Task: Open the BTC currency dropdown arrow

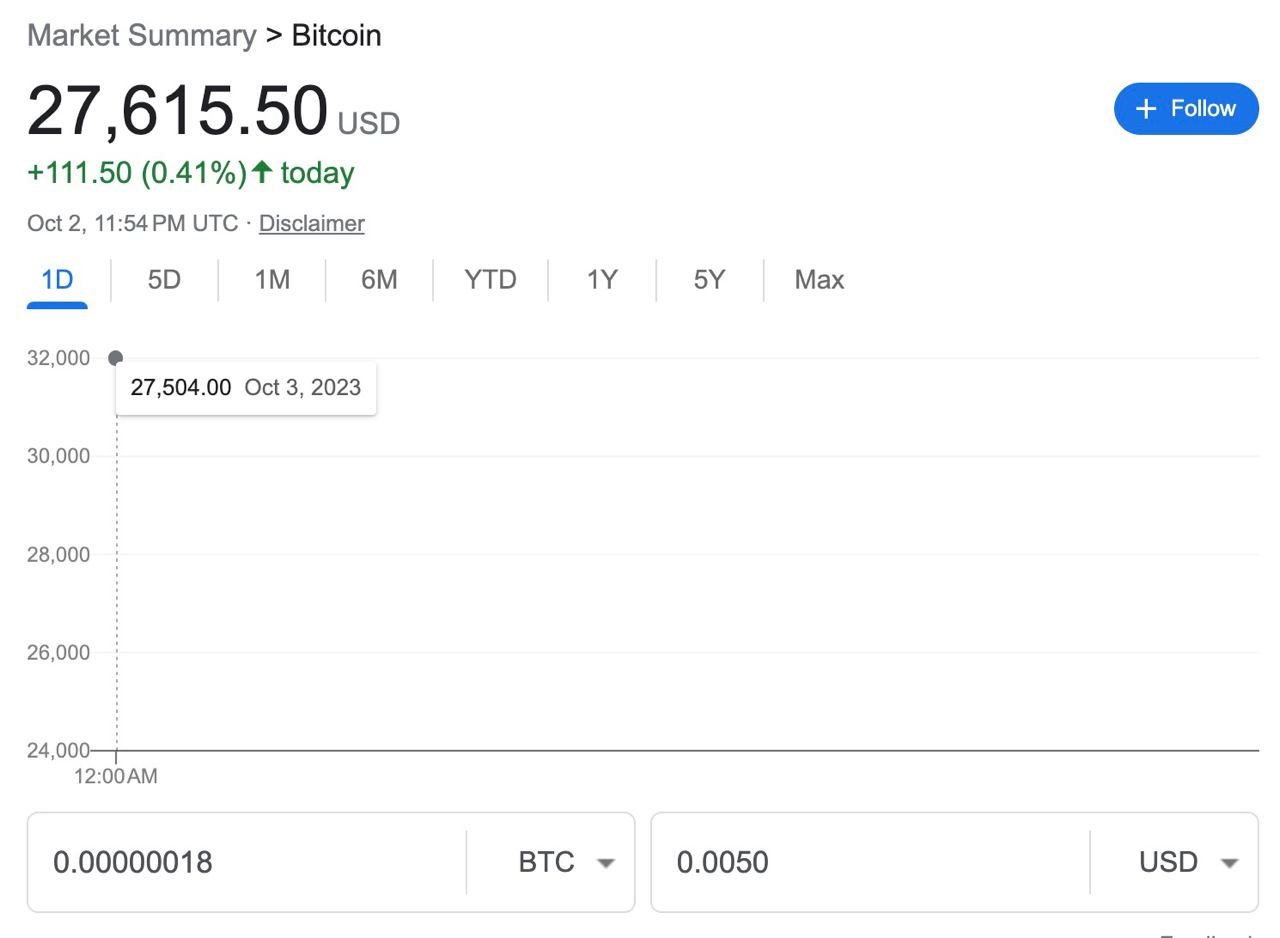Action: click(x=605, y=863)
